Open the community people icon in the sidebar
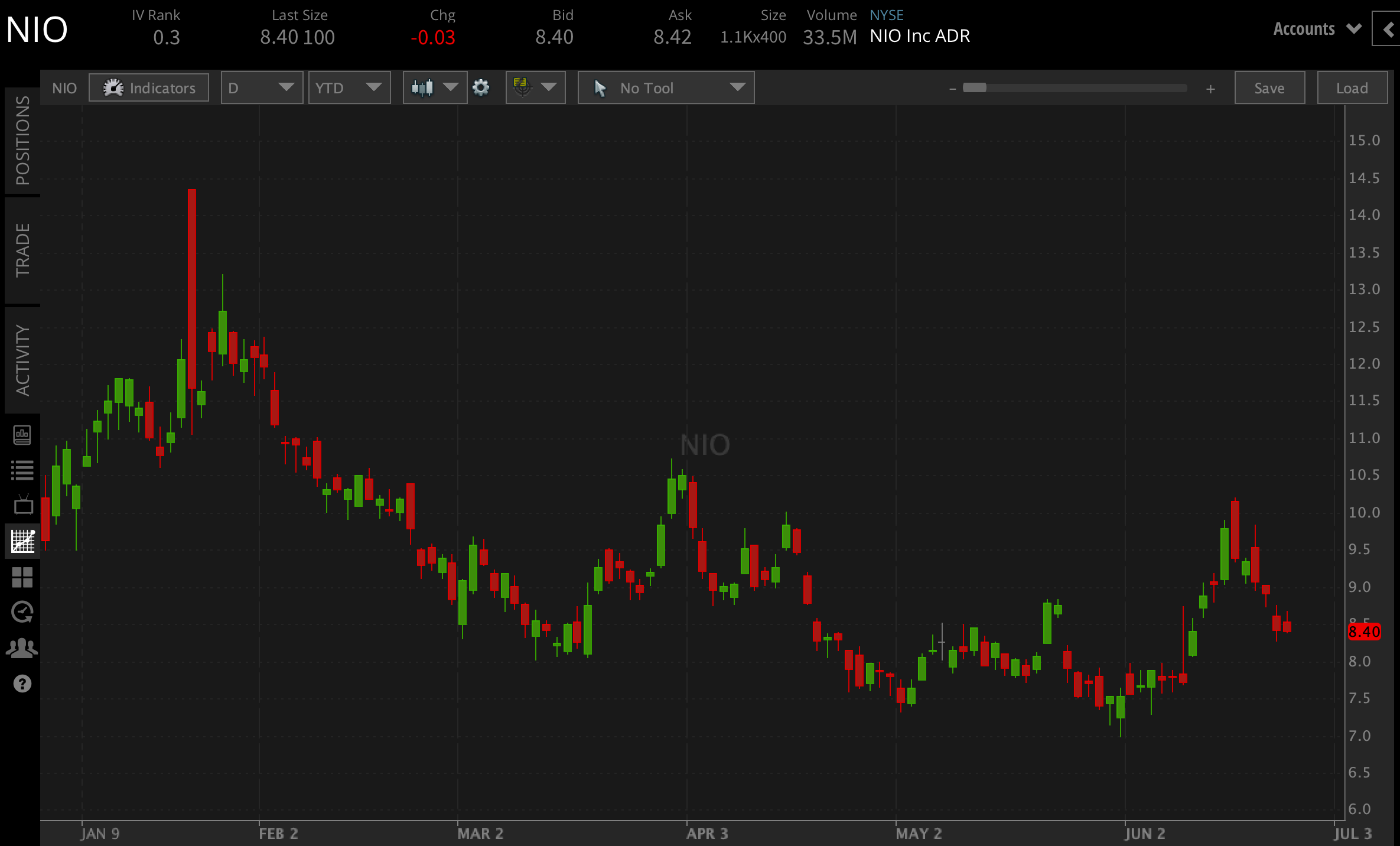Viewport: 1400px width, 846px height. pos(23,647)
